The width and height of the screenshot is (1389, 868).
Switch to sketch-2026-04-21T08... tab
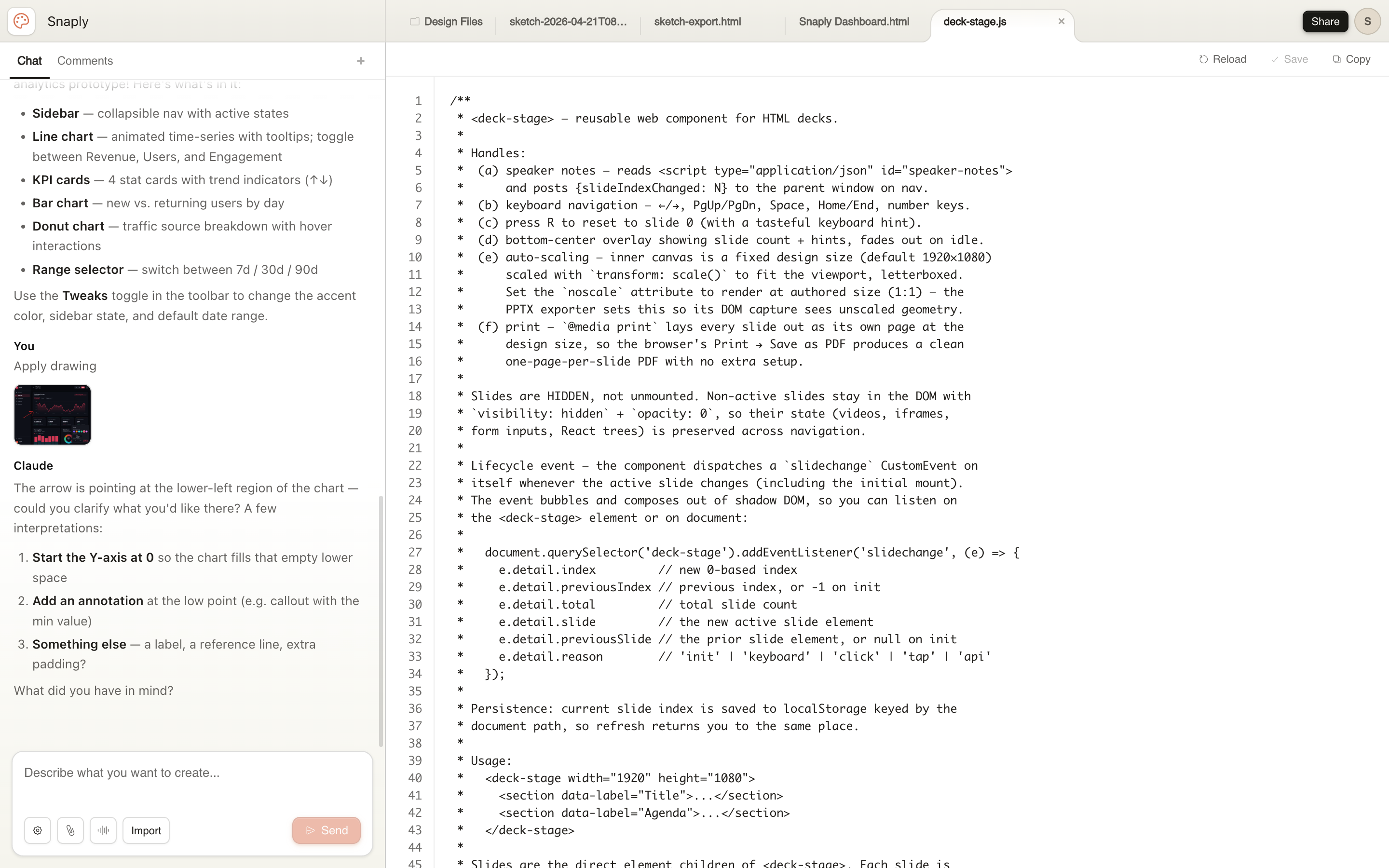click(x=568, y=22)
